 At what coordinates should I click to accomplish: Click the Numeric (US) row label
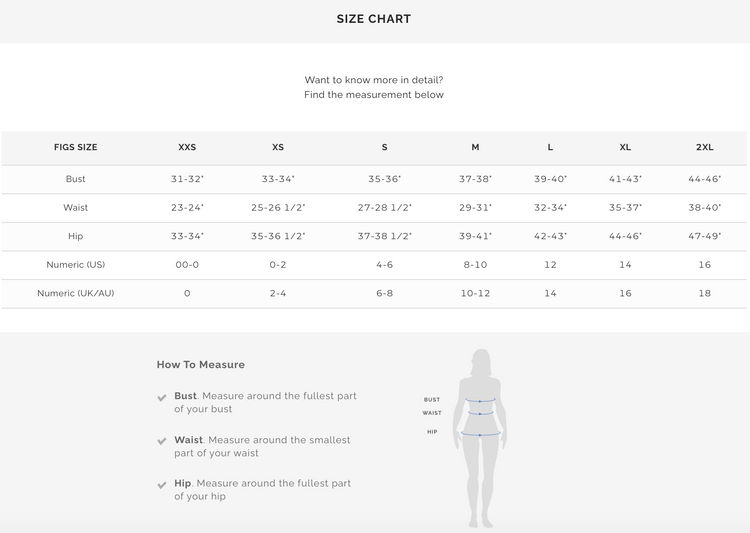pos(76,265)
